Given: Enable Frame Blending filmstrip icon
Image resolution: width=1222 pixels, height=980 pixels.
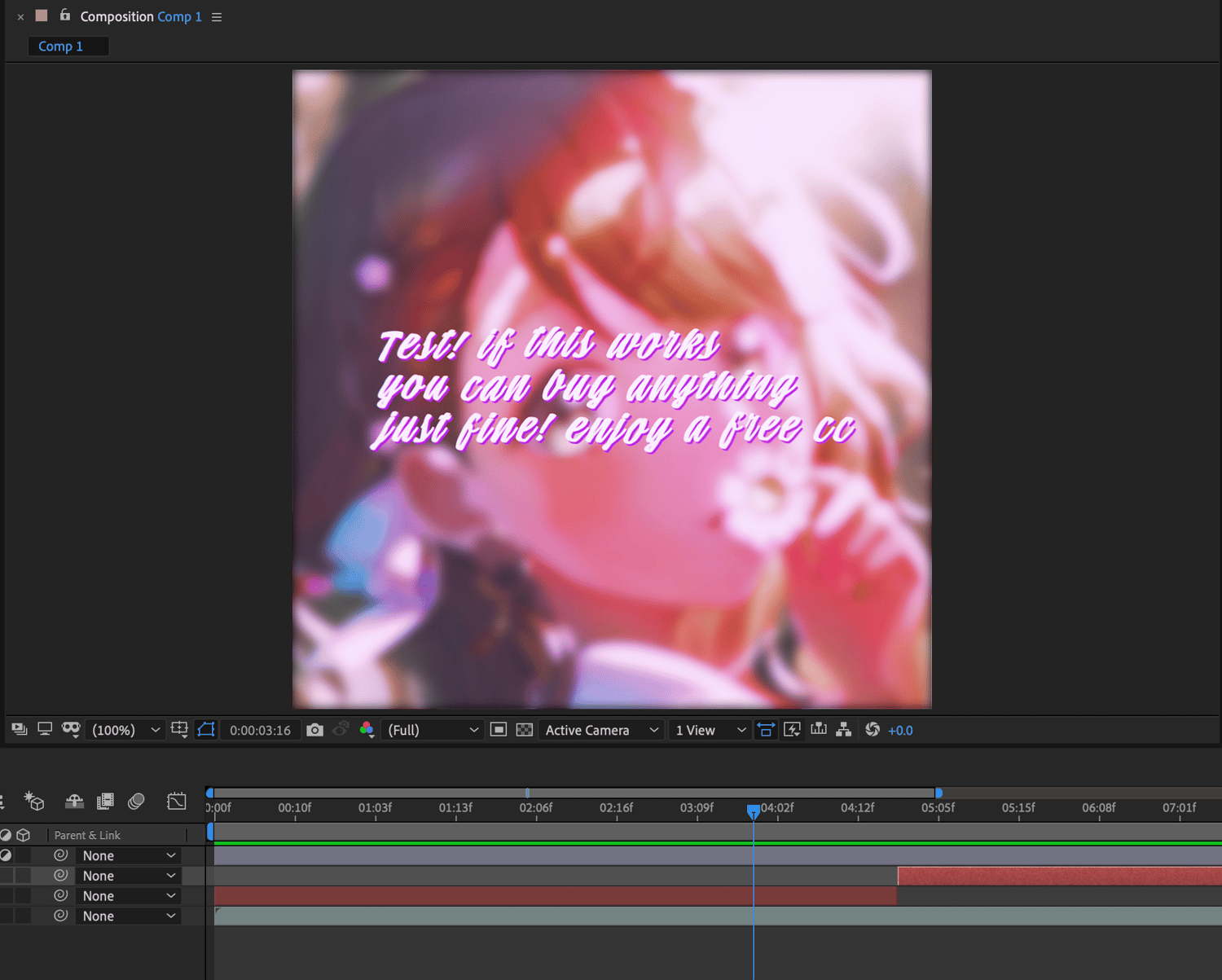Looking at the screenshot, I should pos(105,802).
